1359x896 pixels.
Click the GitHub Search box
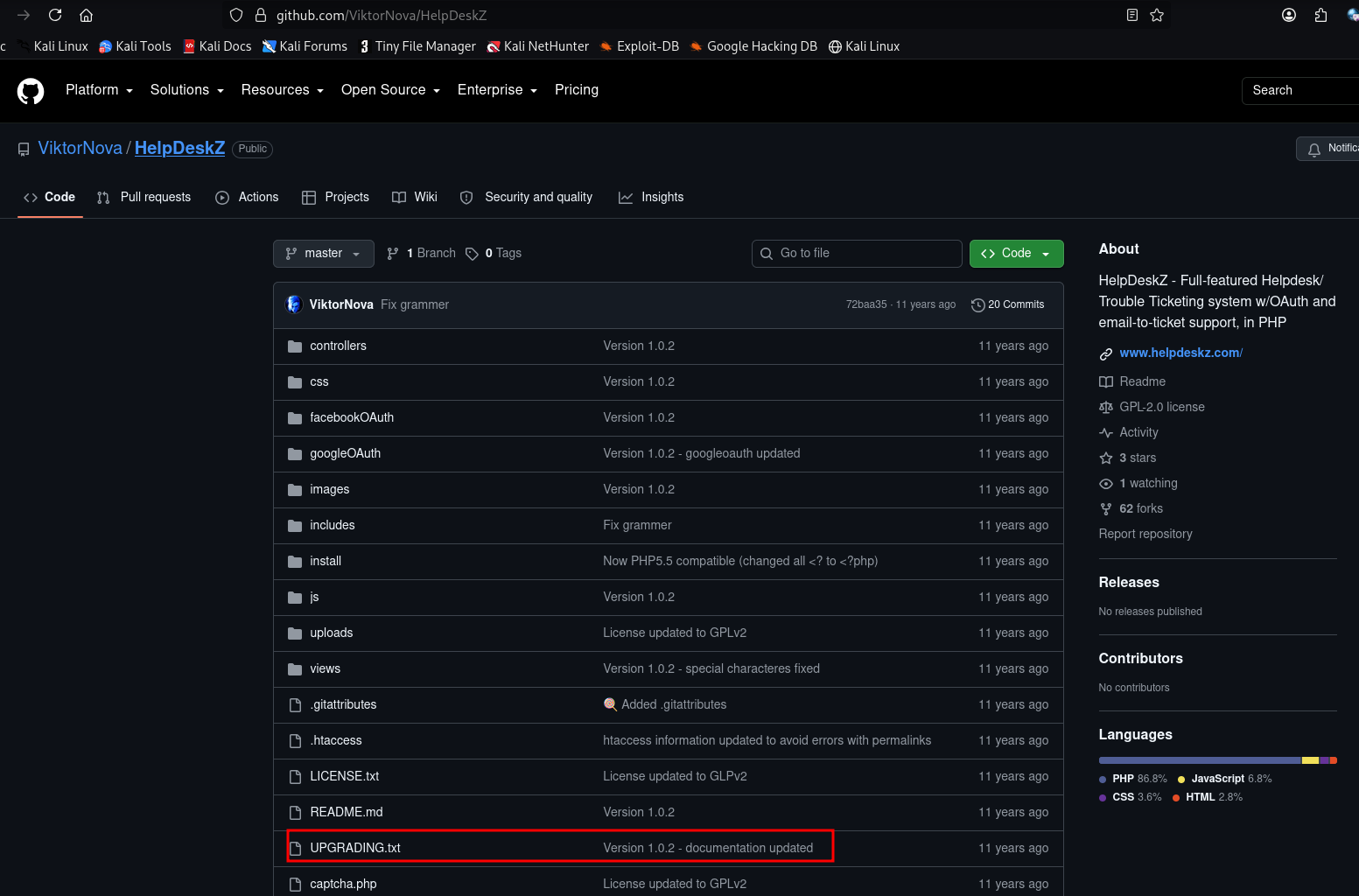tap(1300, 91)
